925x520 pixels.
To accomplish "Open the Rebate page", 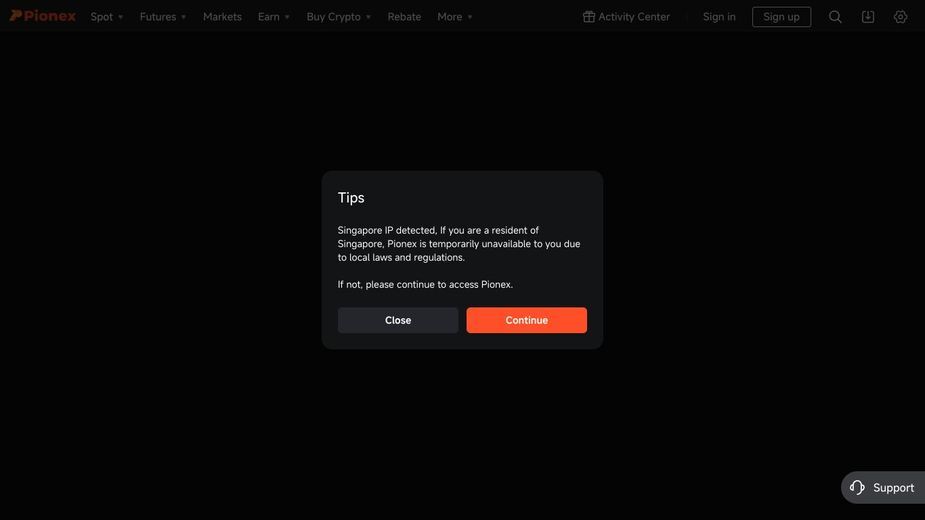I will [404, 17].
